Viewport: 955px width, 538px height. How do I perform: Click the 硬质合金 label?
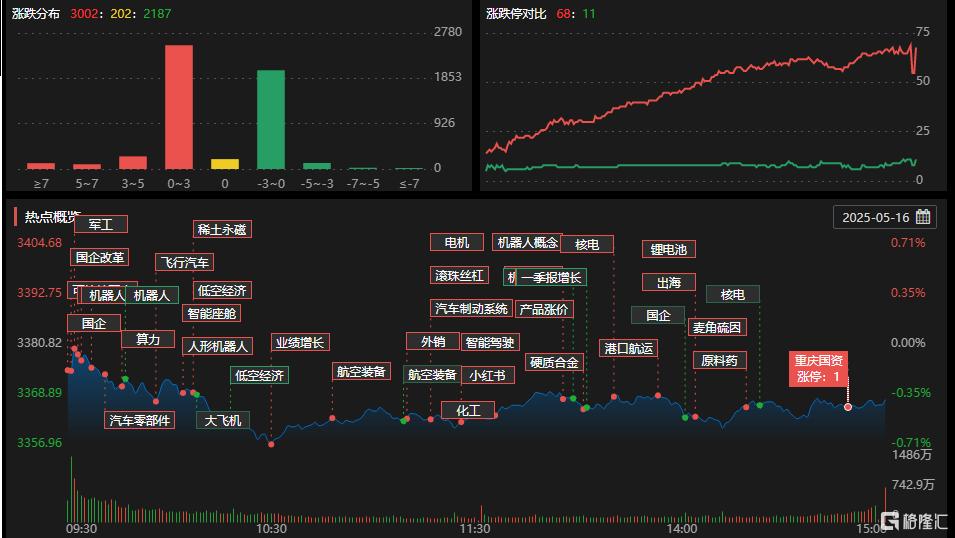[x=554, y=363]
